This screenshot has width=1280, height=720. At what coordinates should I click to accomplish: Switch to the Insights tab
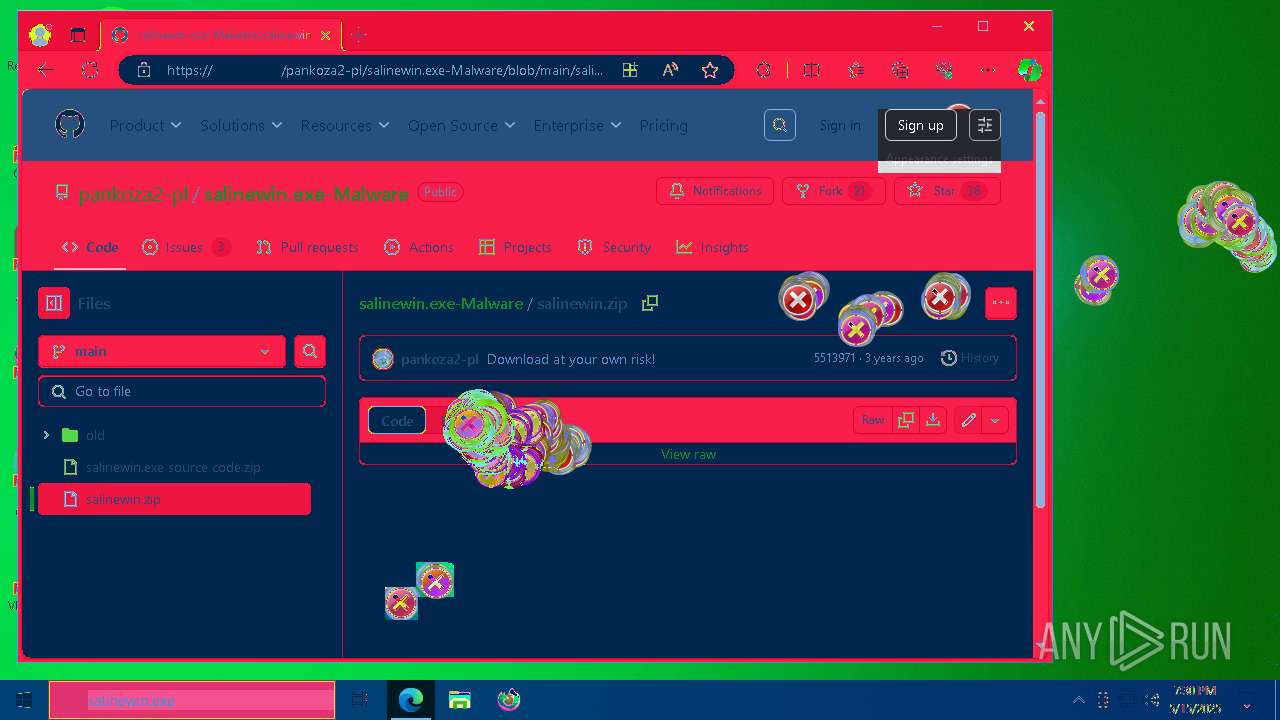pyautogui.click(x=712, y=247)
